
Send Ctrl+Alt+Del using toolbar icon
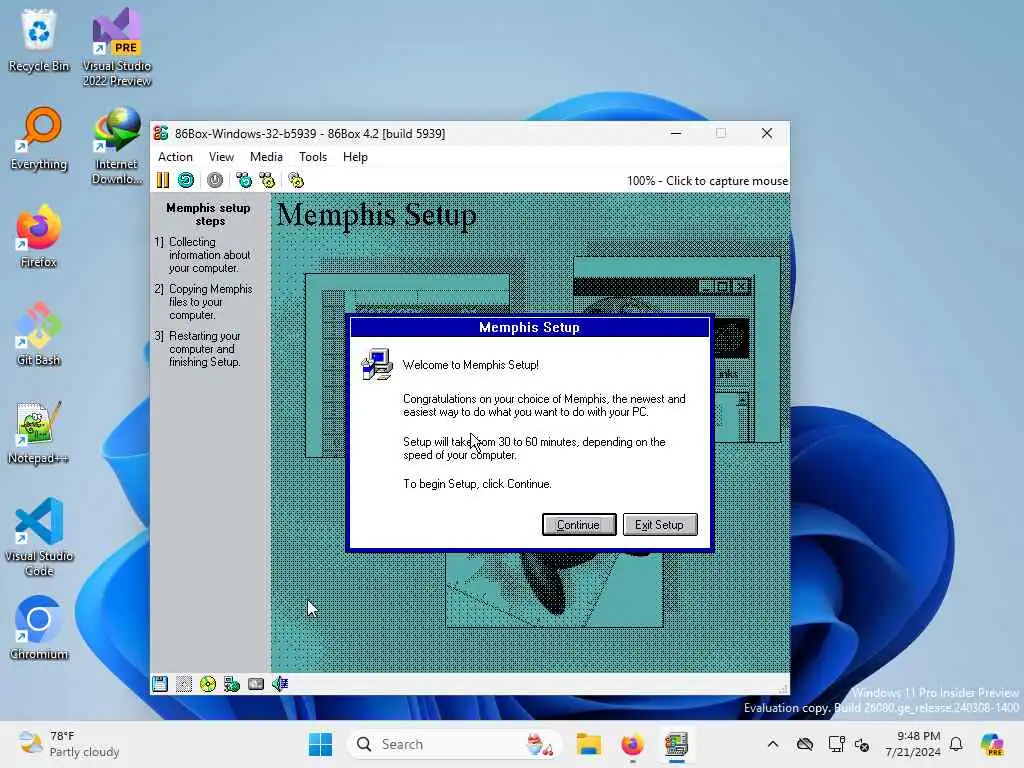pos(244,180)
